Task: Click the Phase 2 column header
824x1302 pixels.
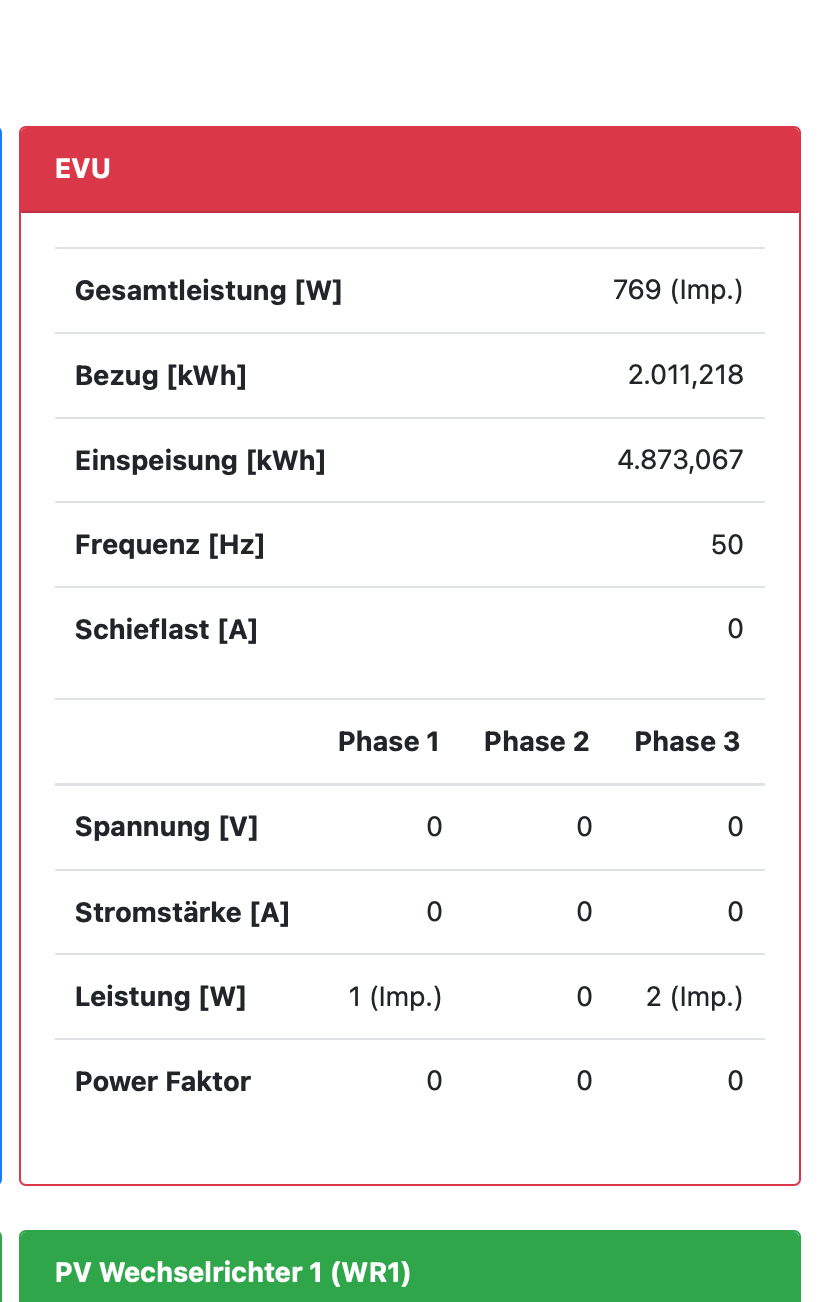Action: coord(536,742)
